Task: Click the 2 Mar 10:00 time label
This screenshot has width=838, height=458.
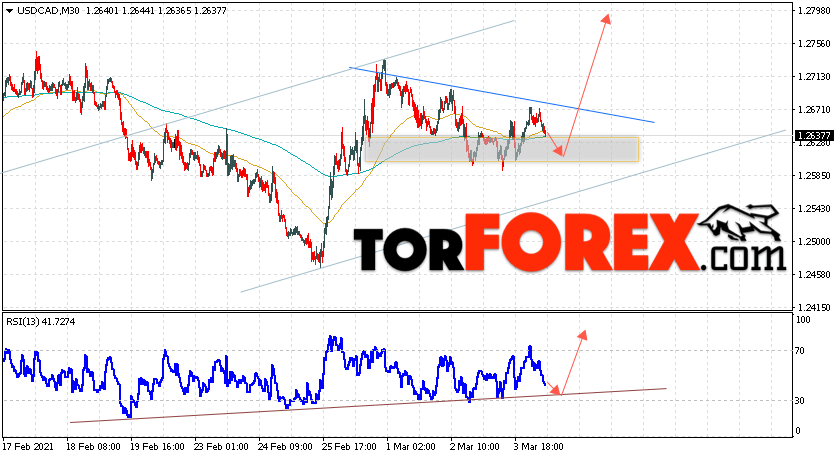Action: (476, 446)
